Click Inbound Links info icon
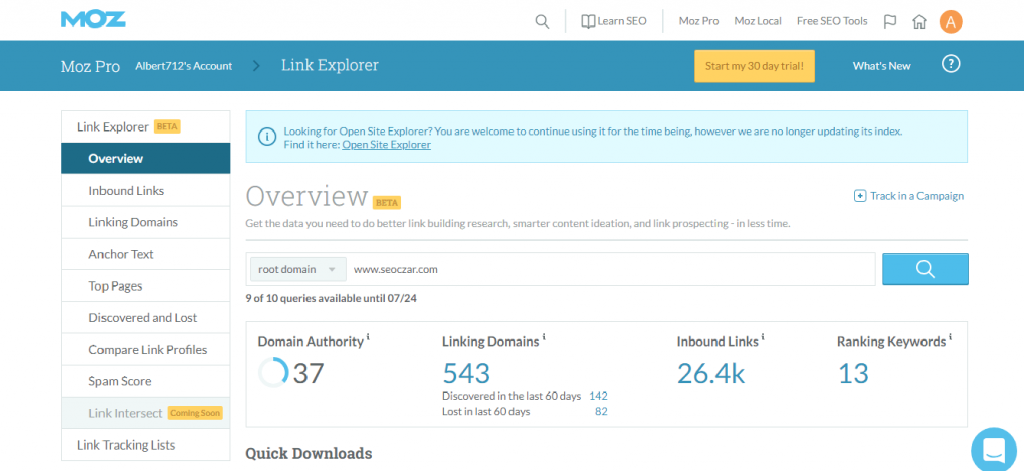The width and height of the screenshot is (1024, 471). 763,338
